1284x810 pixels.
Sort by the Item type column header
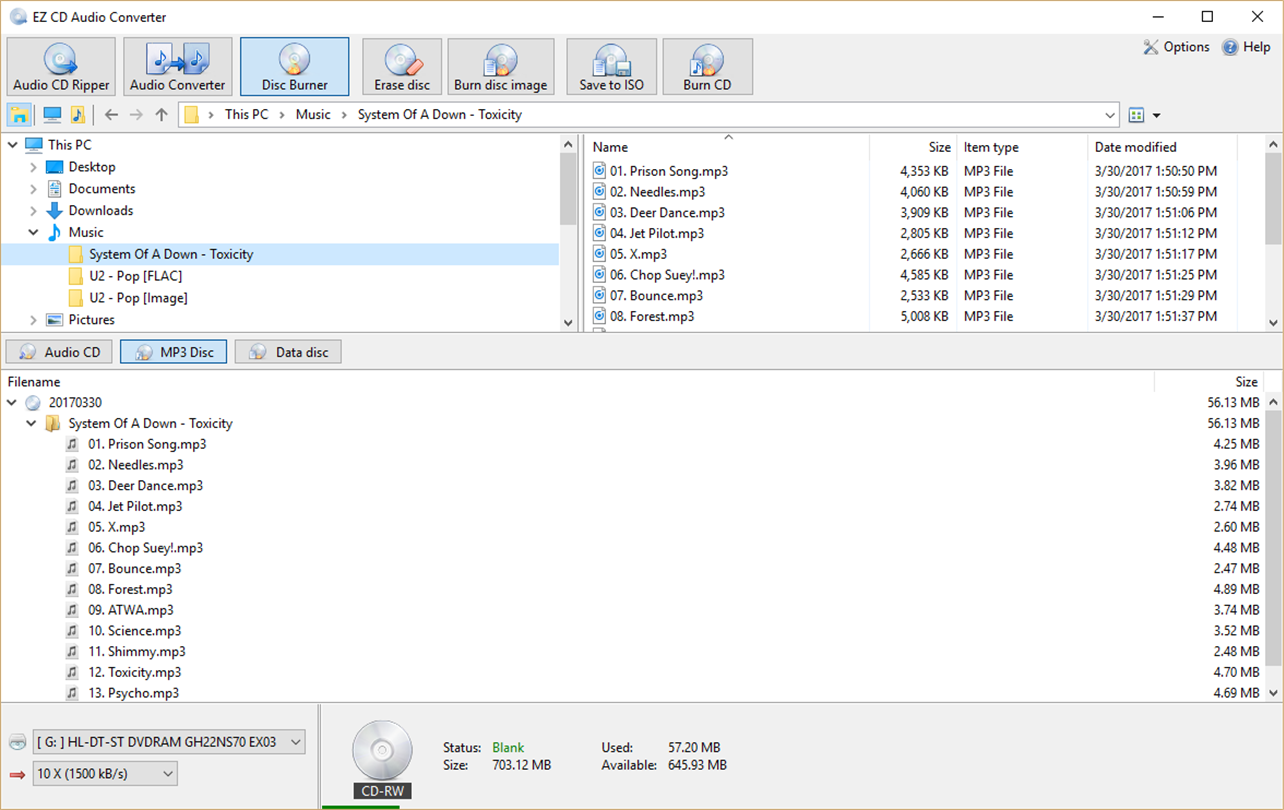click(1022, 147)
